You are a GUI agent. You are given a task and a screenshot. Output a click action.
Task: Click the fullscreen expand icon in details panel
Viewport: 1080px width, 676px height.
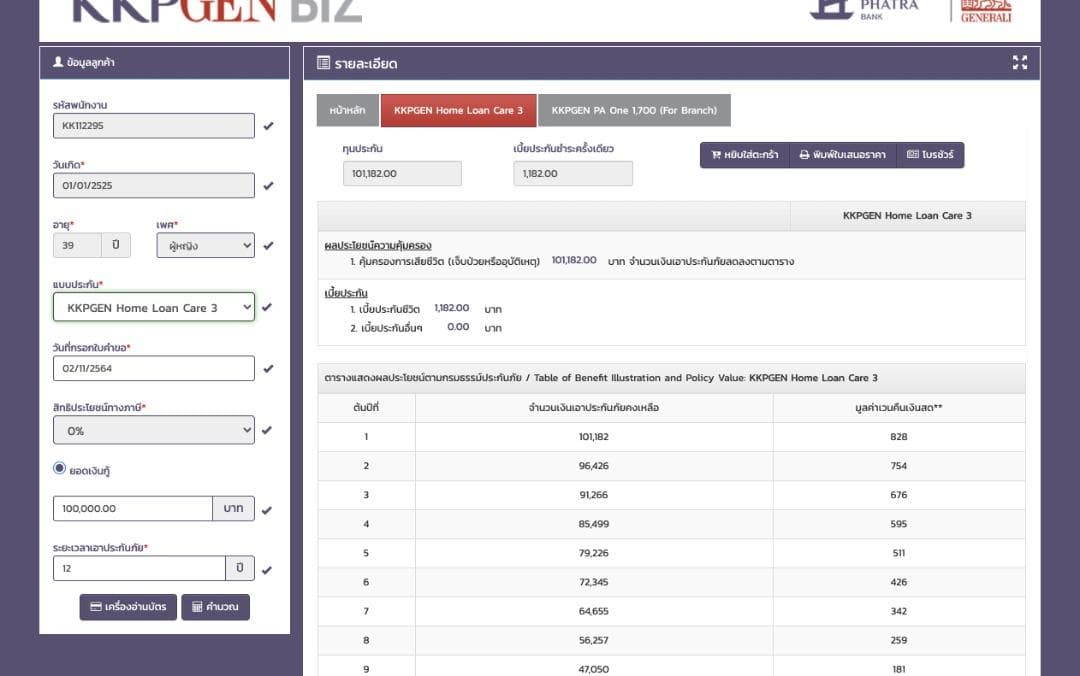(x=1019, y=63)
